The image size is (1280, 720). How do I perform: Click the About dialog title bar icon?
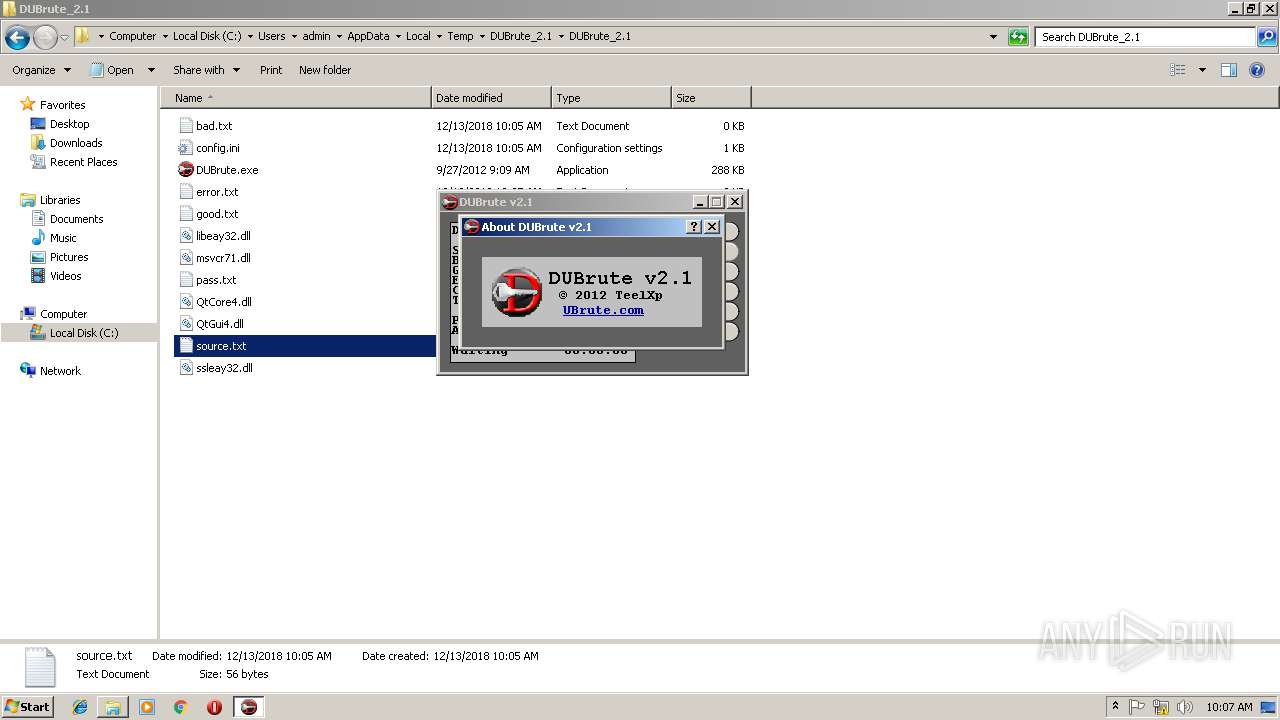point(472,227)
